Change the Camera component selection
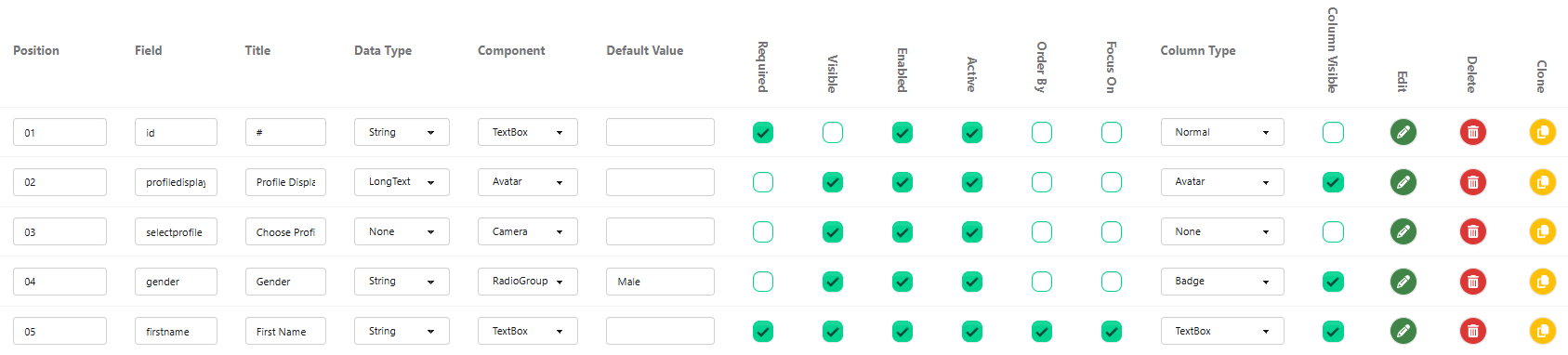The height and width of the screenshot is (355, 1568). tap(527, 231)
